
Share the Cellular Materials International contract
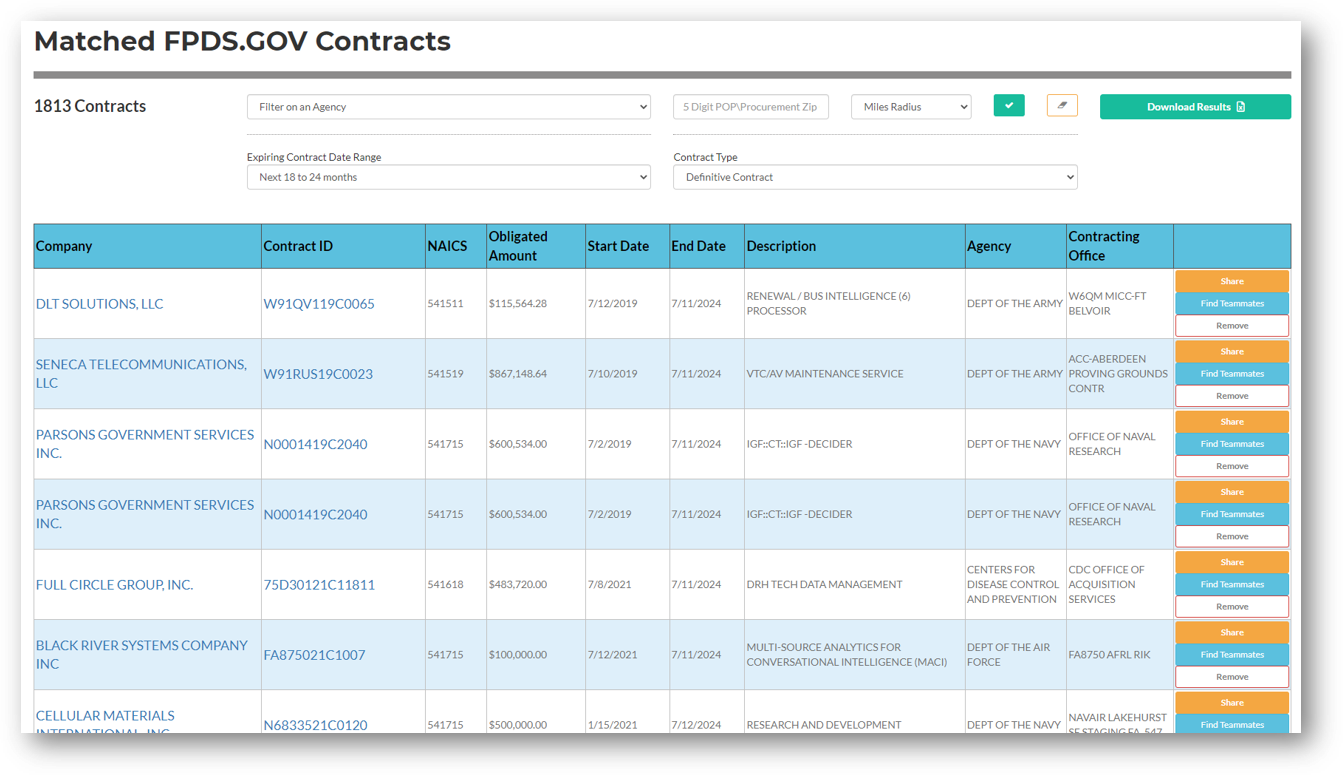(1232, 702)
